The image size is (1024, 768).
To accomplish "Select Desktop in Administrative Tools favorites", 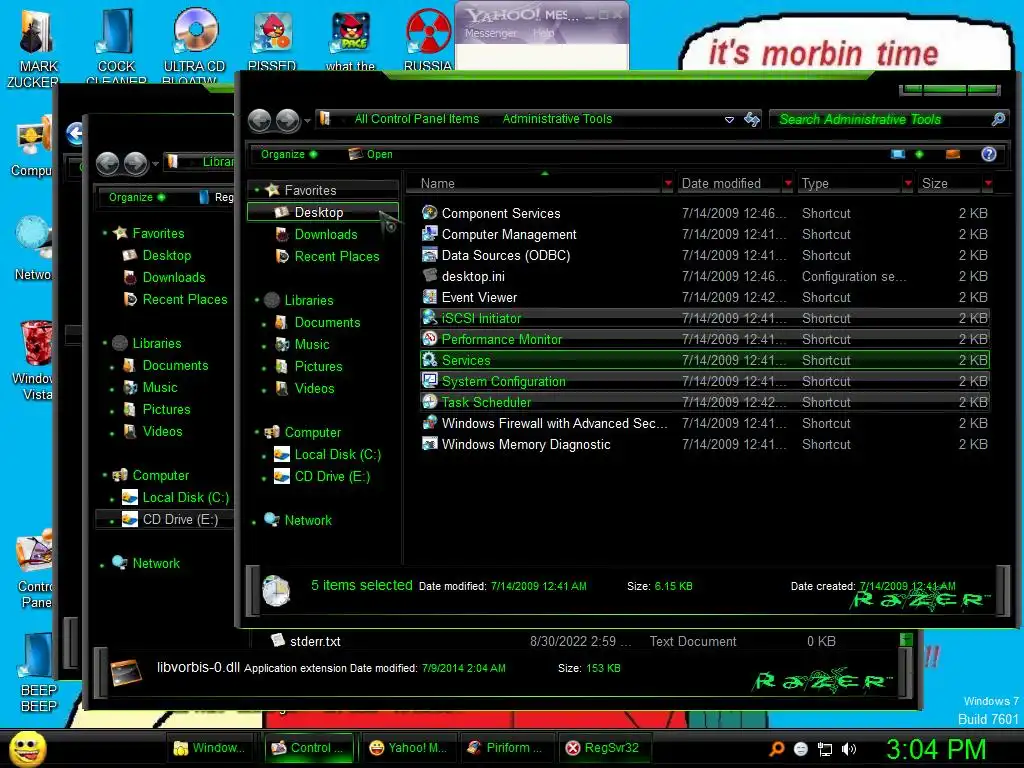I will click(323, 212).
